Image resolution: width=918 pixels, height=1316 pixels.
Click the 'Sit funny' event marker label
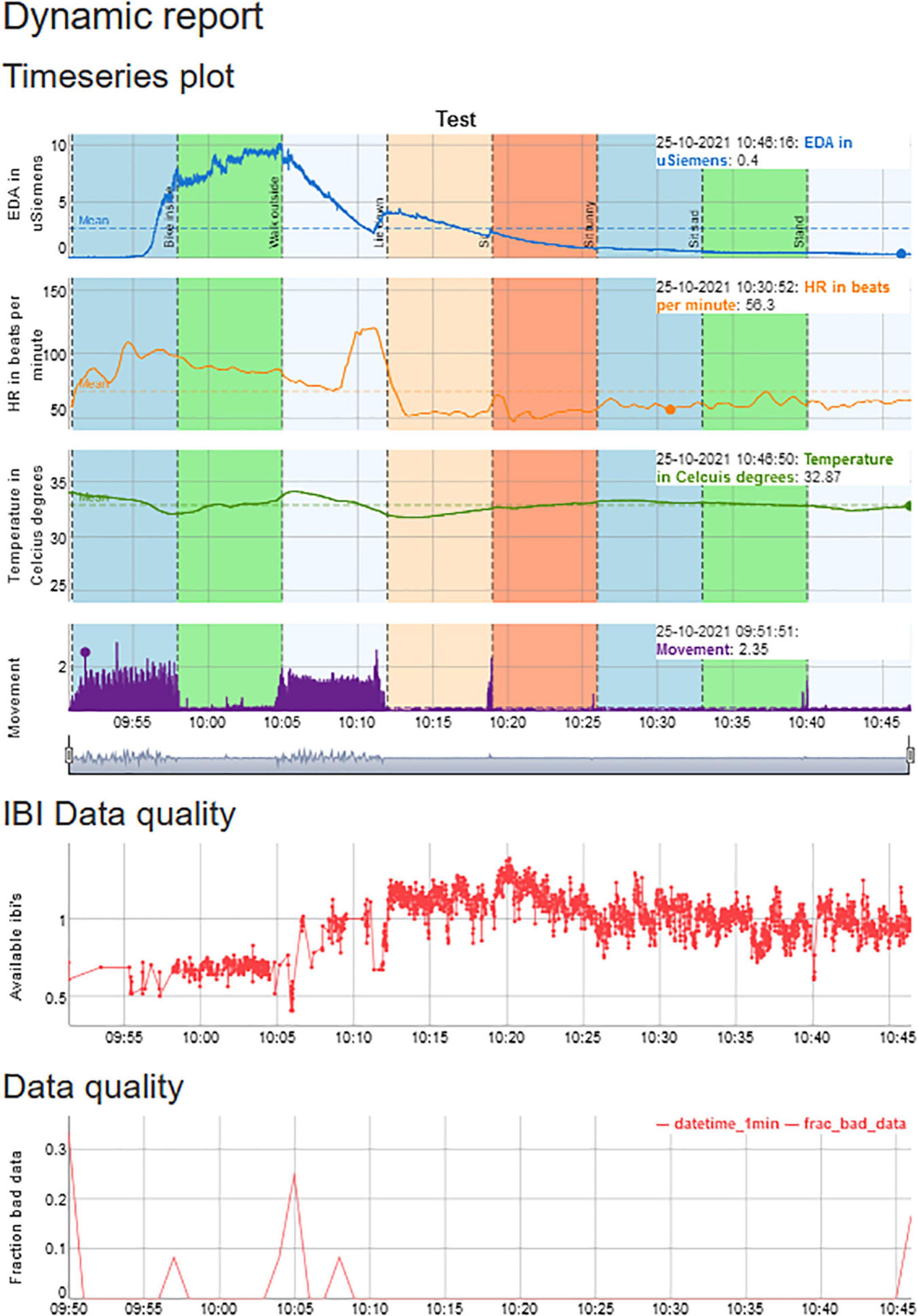(590, 224)
